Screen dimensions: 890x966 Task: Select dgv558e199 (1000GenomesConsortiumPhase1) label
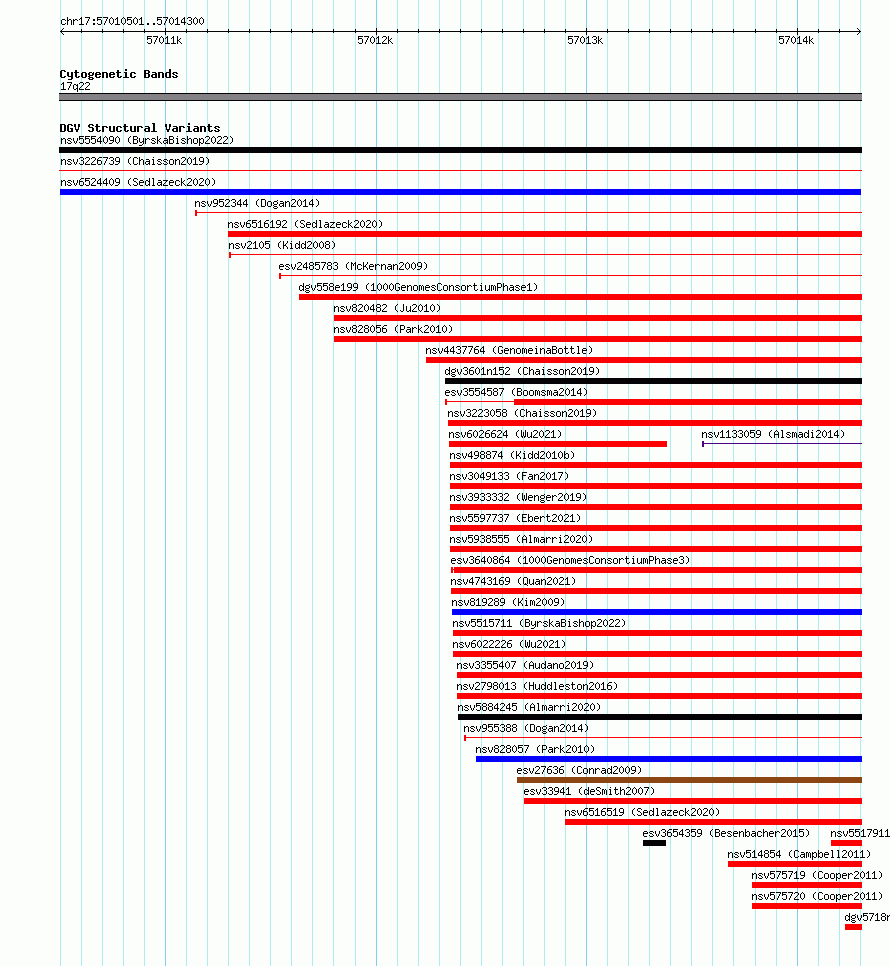[418, 287]
